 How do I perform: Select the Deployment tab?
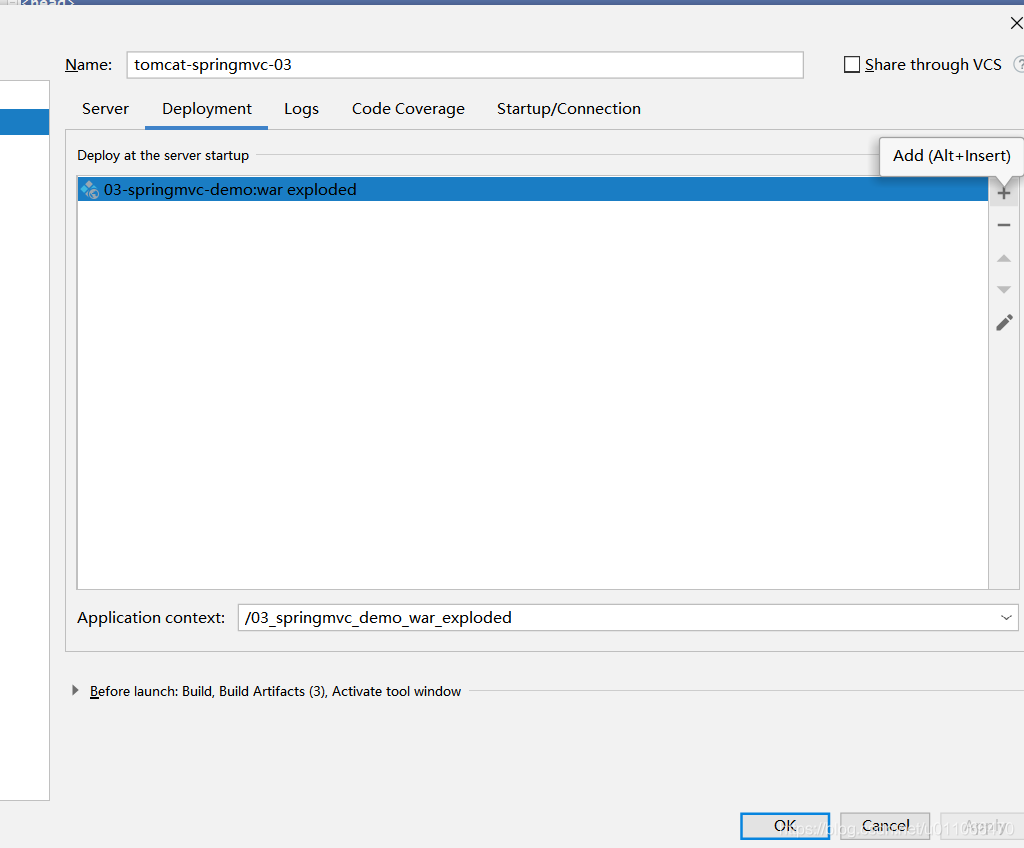click(x=206, y=108)
